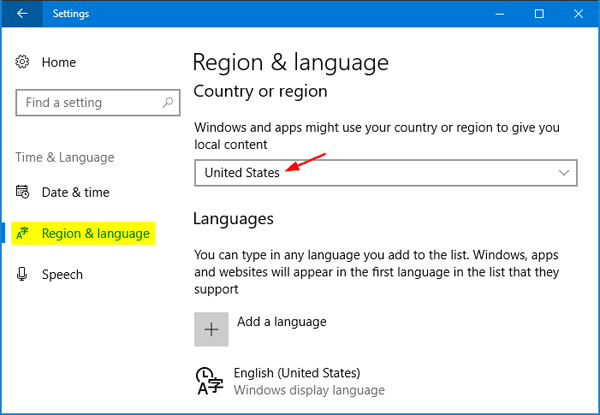This screenshot has width=600, height=415.
Task: Select Region & language in sidebar
Action: tap(95, 234)
